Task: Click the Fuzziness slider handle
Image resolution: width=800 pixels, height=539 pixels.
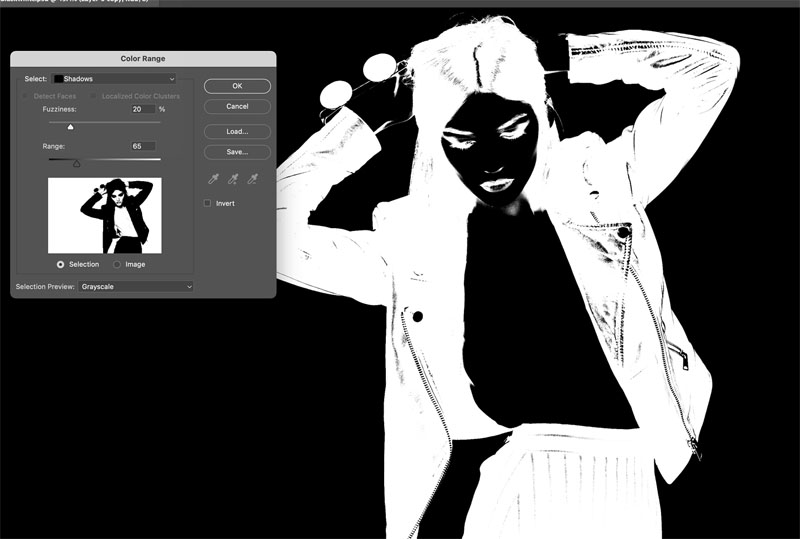Action: tap(70, 127)
